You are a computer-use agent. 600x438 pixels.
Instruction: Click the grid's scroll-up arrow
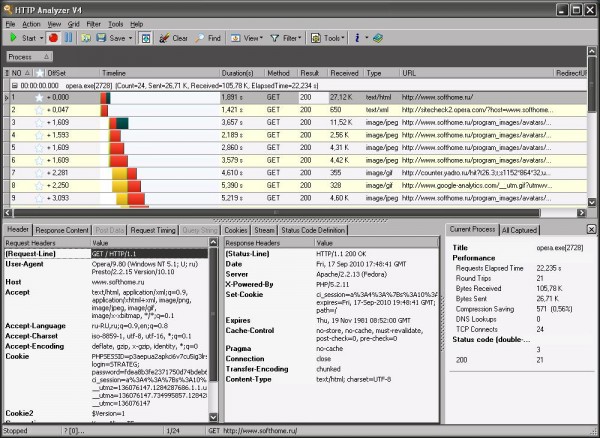pos(592,51)
